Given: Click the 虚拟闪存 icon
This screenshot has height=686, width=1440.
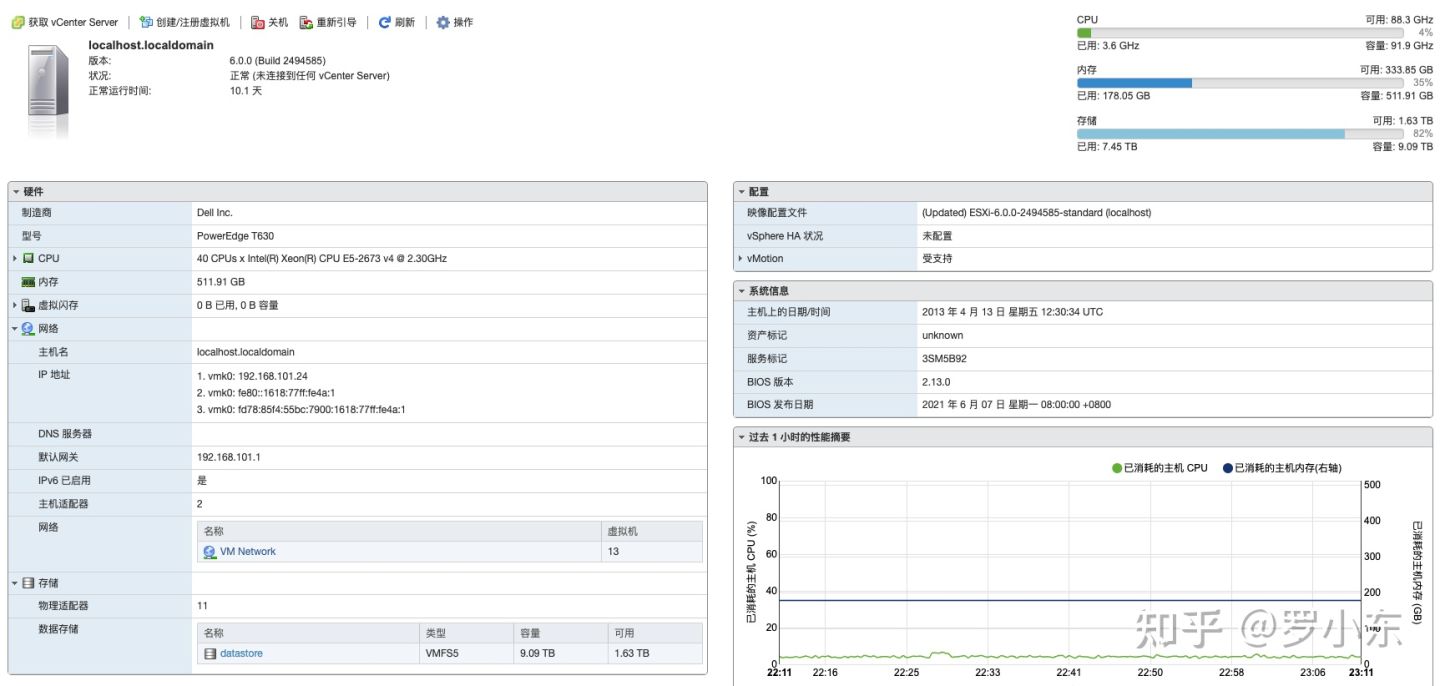Looking at the screenshot, I should pyautogui.click(x=28, y=305).
